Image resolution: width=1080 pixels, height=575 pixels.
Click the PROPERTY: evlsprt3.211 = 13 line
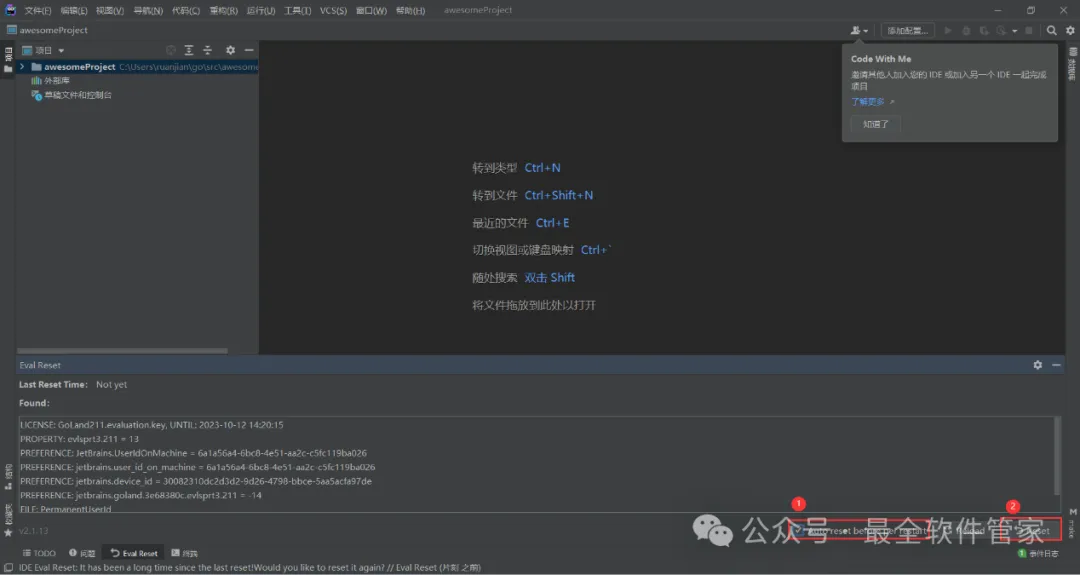point(79,439)
